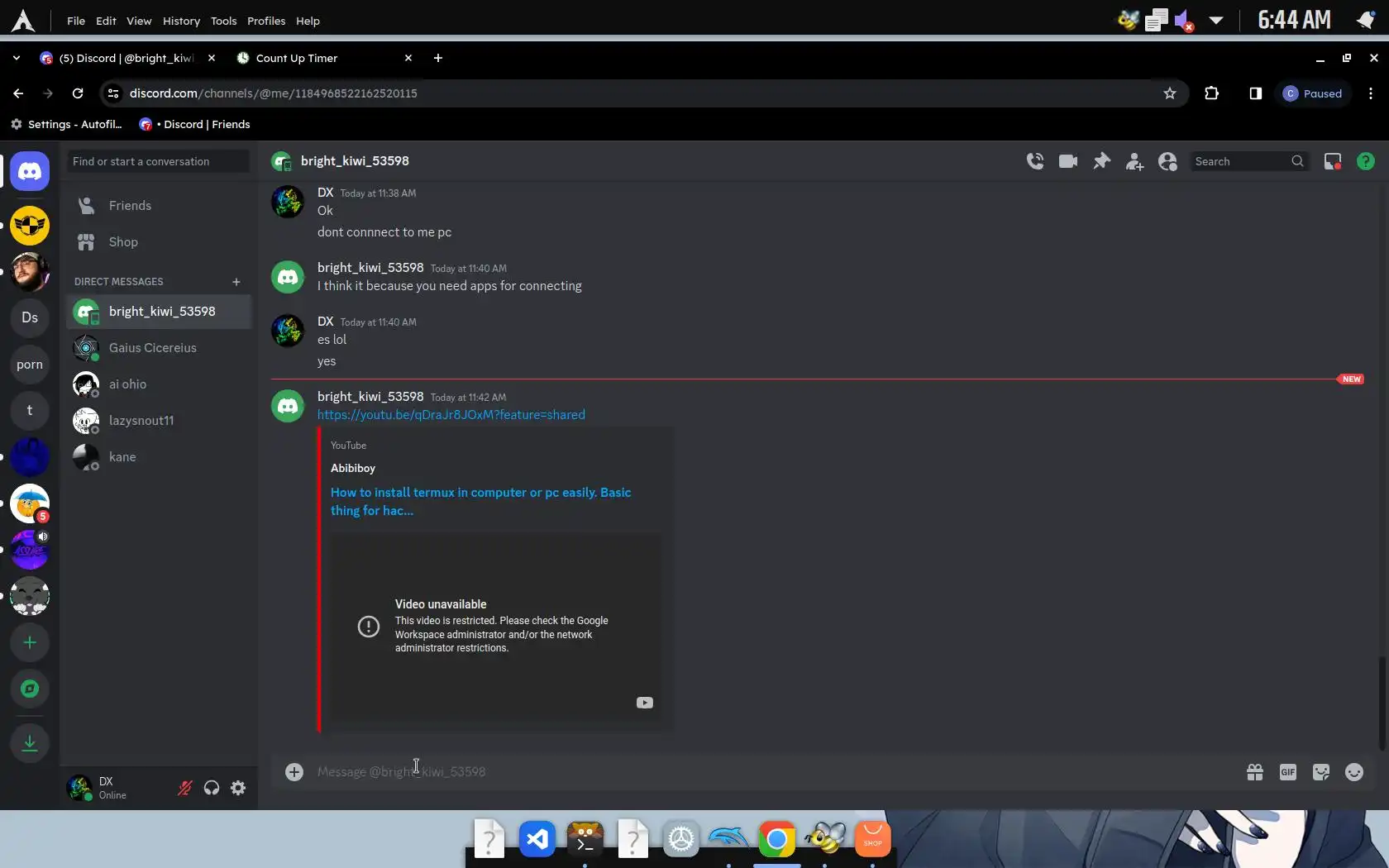Open the File menu

coord(76,21)
